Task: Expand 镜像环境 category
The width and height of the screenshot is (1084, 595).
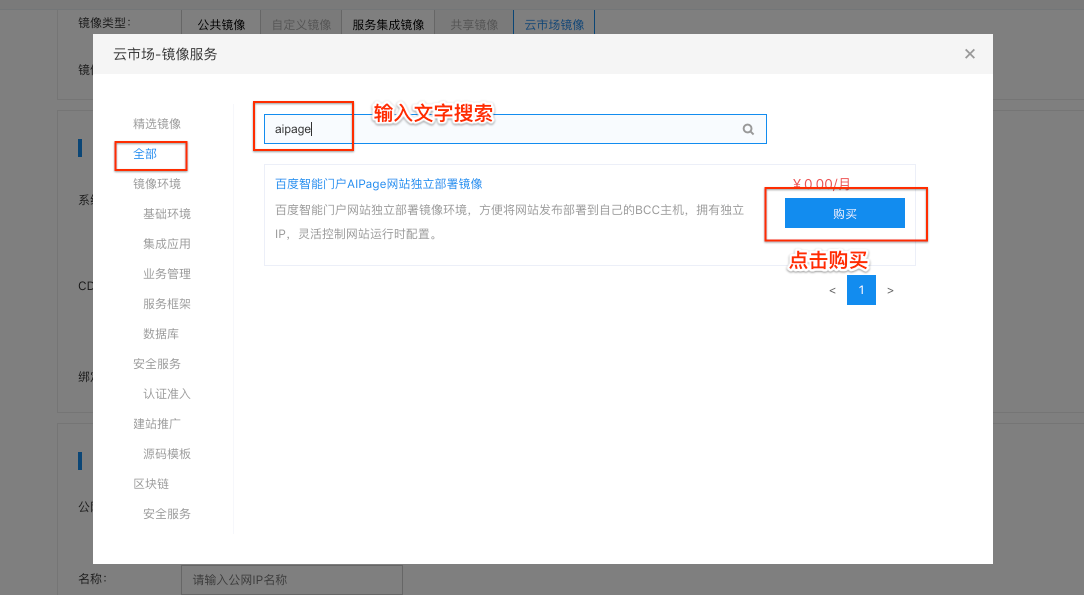Action: [157, 184]
